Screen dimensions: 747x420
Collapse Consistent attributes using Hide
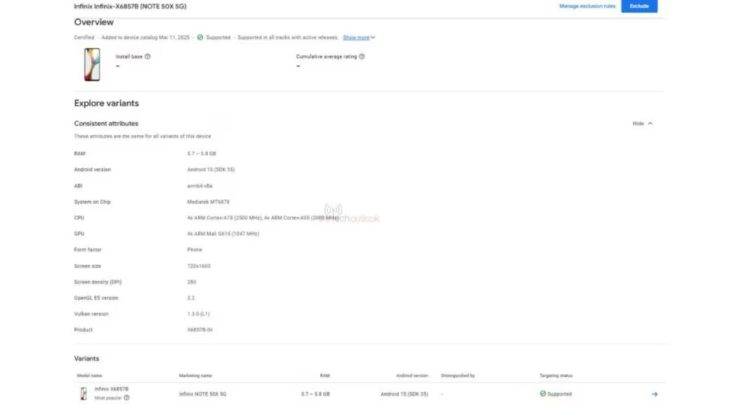tap(642, 123)
